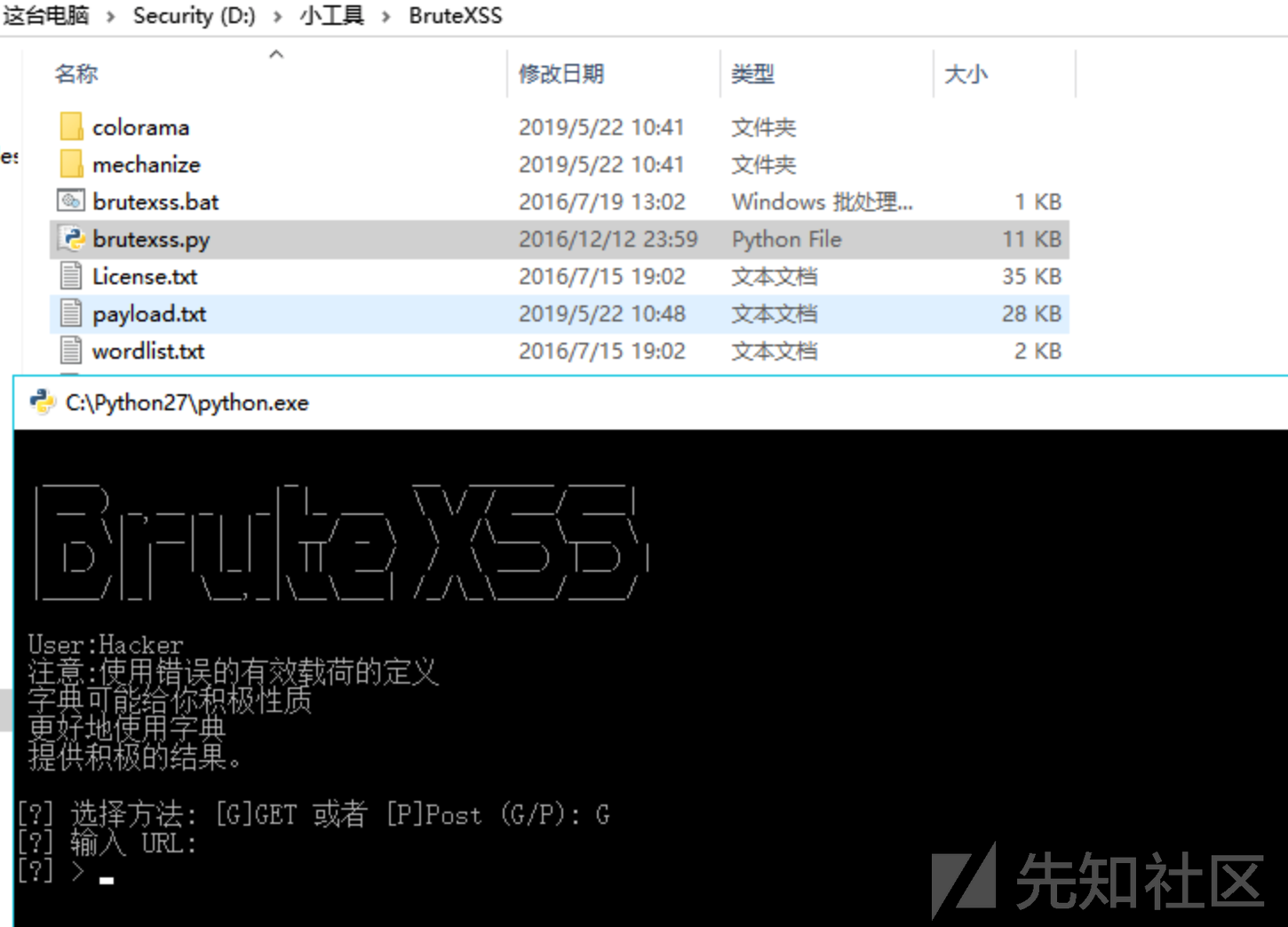The height and width of the screenshot is (927, 1288).
Task: Click date 2016/7/19 13:02 of brutexss.bat
Action: pos(602,202)
